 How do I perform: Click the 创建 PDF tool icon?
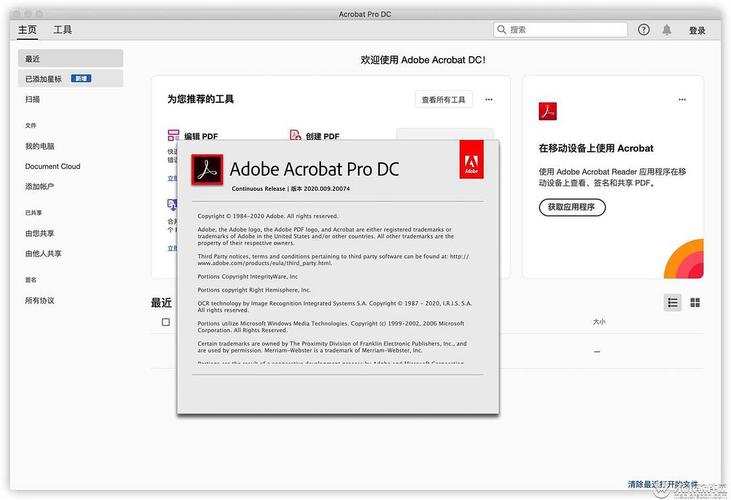pos(295,136)
